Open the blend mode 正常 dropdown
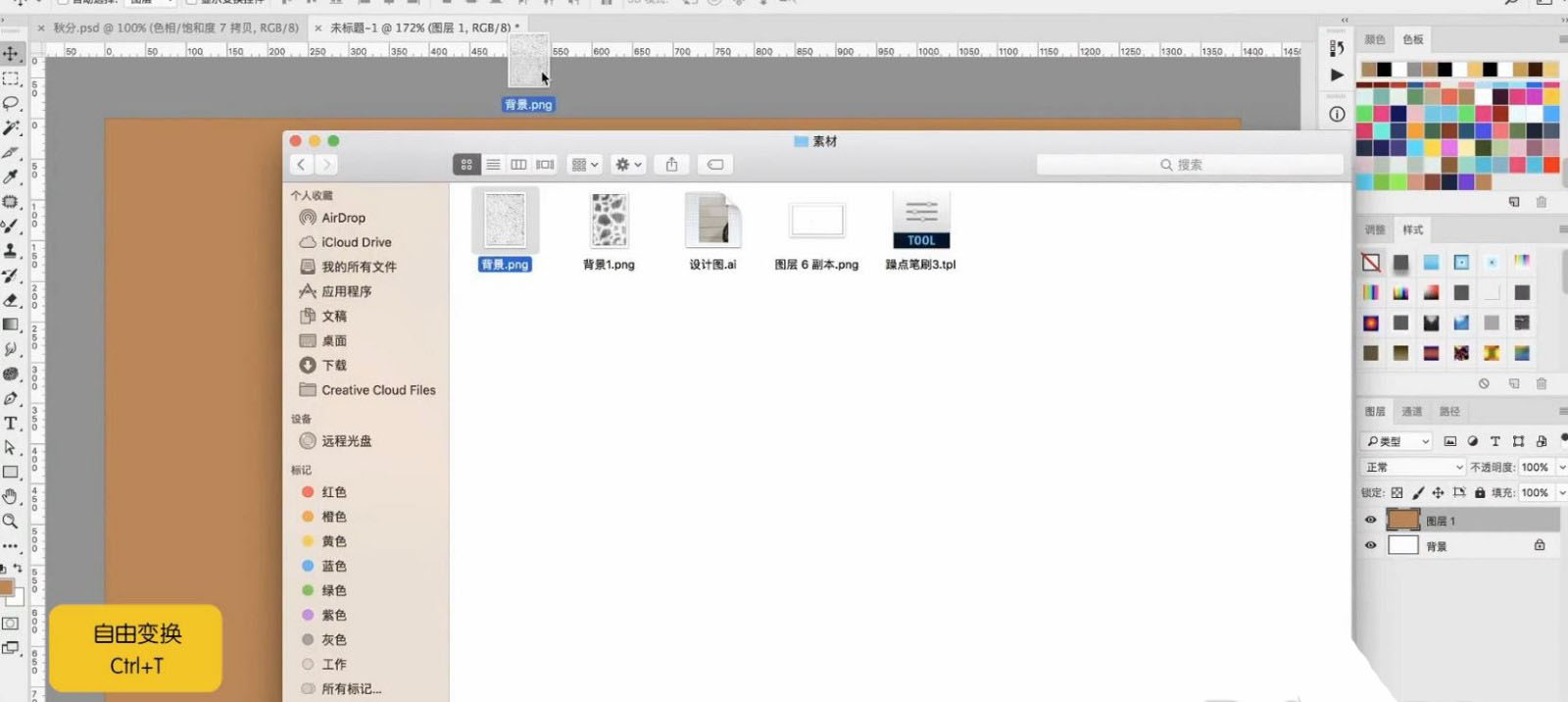The width and height of the screenshot is (1568, 702). pyautogui.click(x=1412, y=468)
